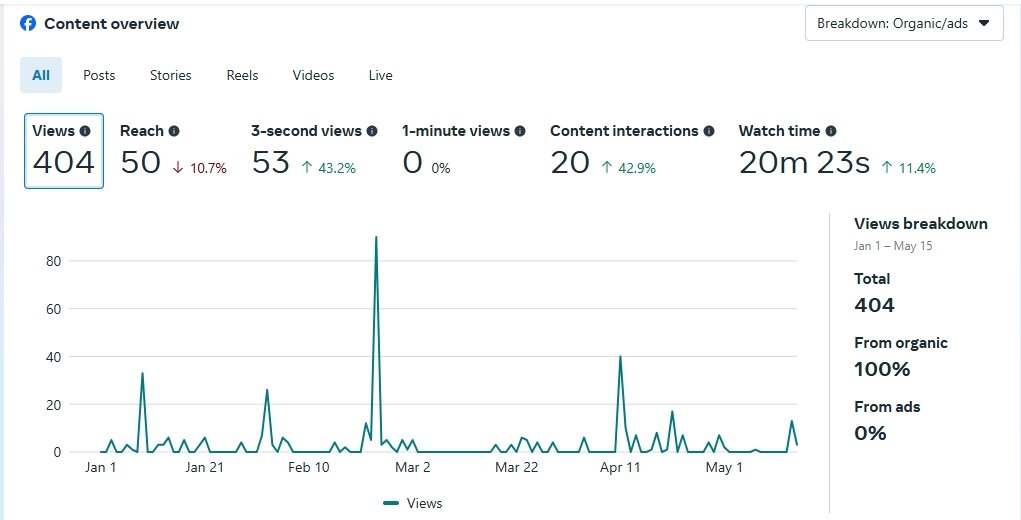Click the highest peak on the views chart
This screenshot has width=1021, height=520.
coord(376,238)
